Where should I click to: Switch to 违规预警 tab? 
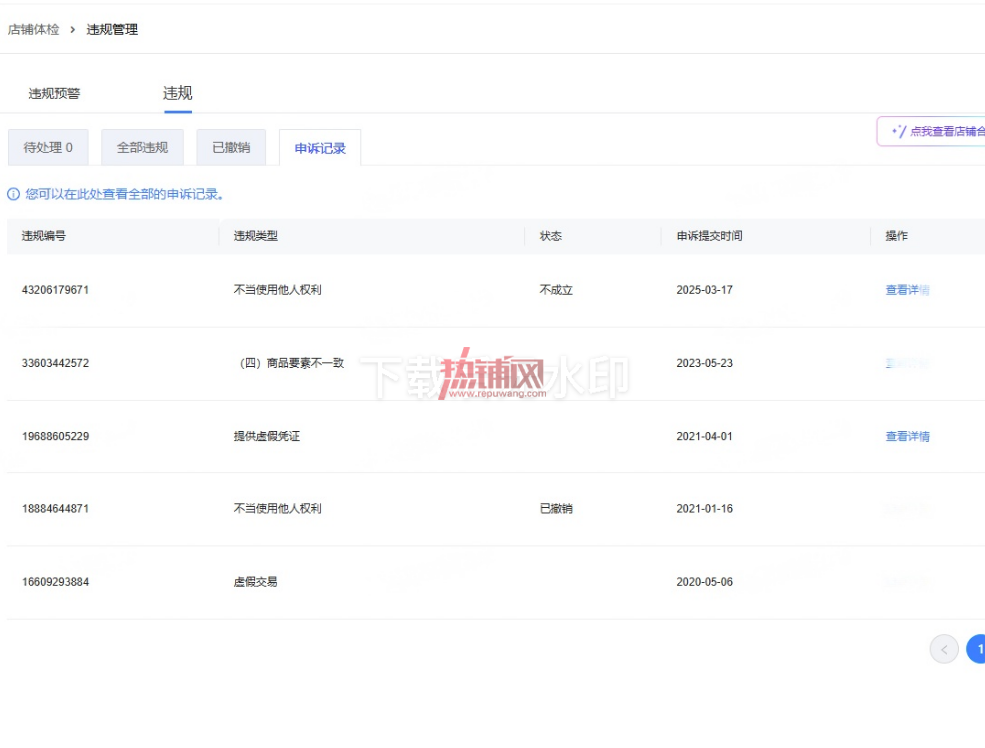pyautogui.click(x=54, y=94)
